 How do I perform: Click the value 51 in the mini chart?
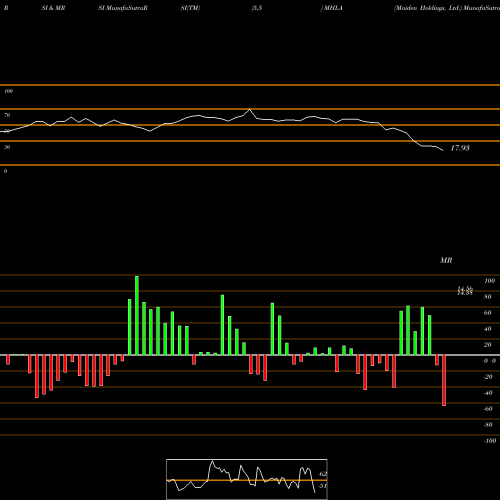(322, 486)
